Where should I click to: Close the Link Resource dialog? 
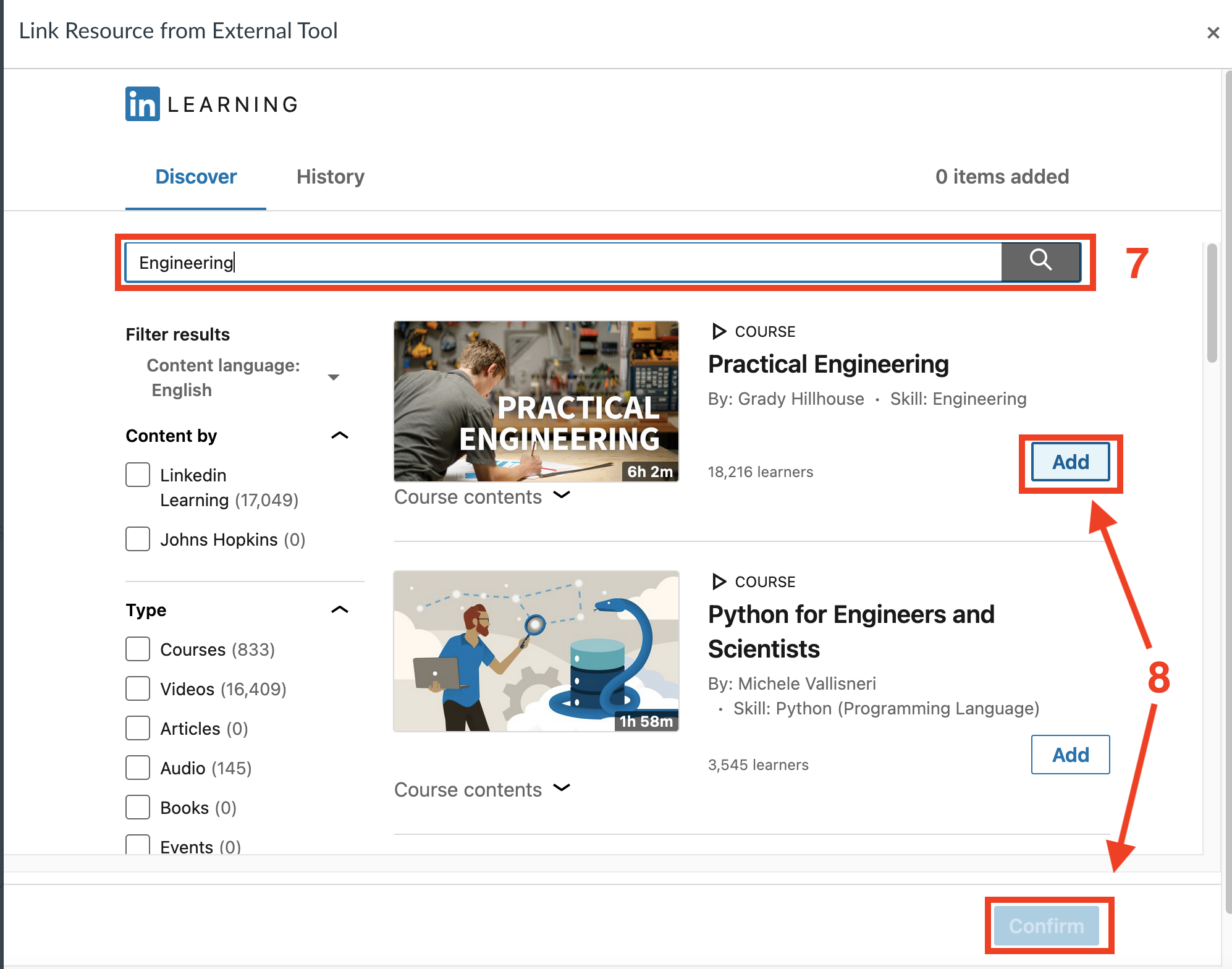point(1213,33)
